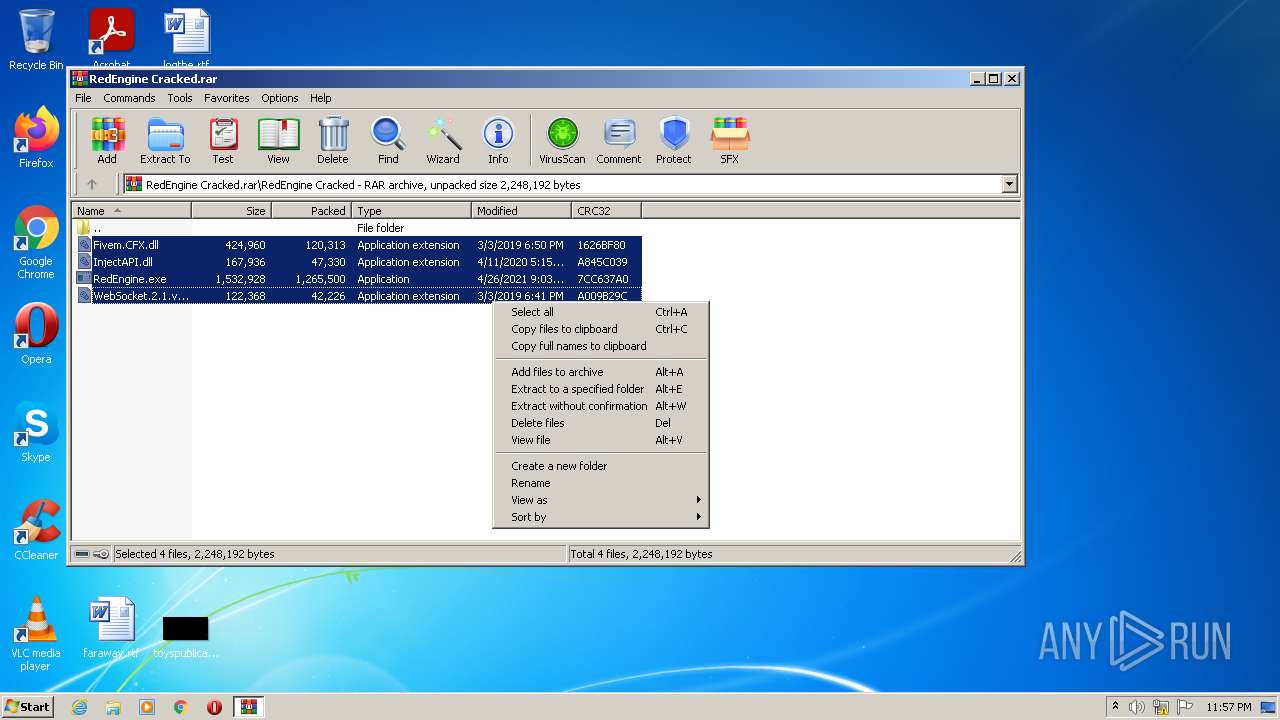Click the Delete toolbar icon

[x=333, y=141]
